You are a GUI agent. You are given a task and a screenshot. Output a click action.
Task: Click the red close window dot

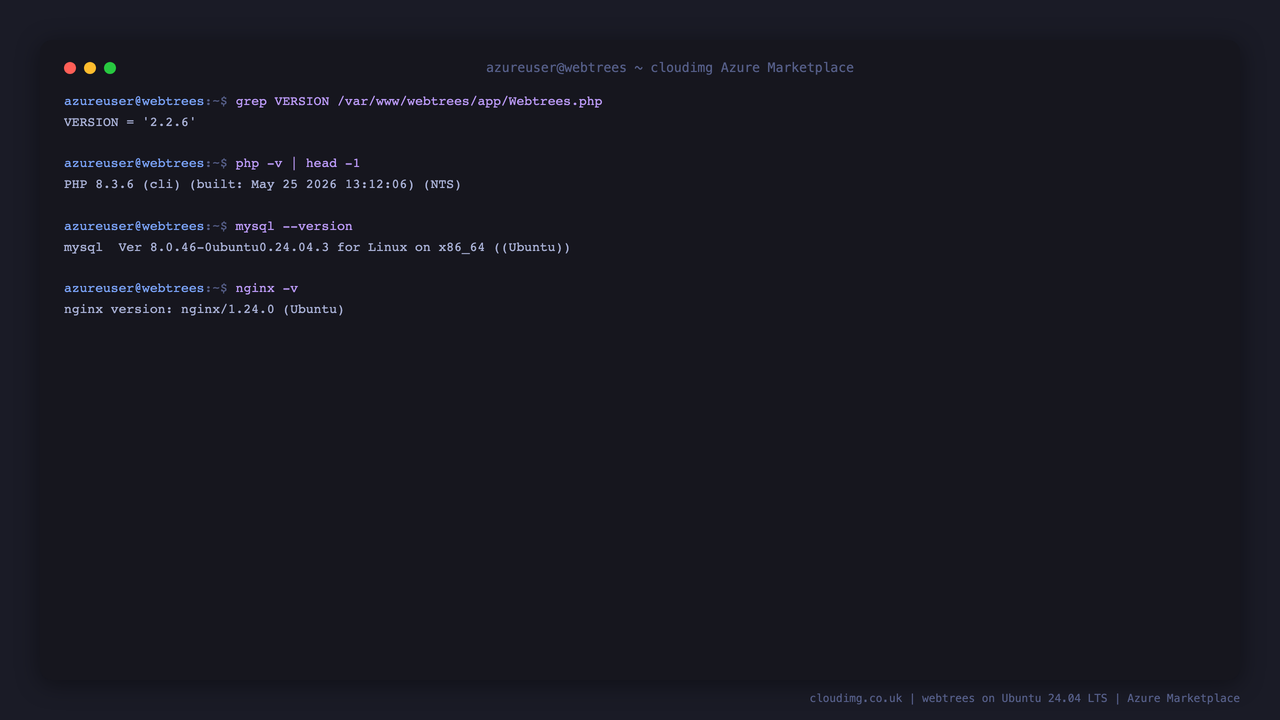[x=70, y=68]
